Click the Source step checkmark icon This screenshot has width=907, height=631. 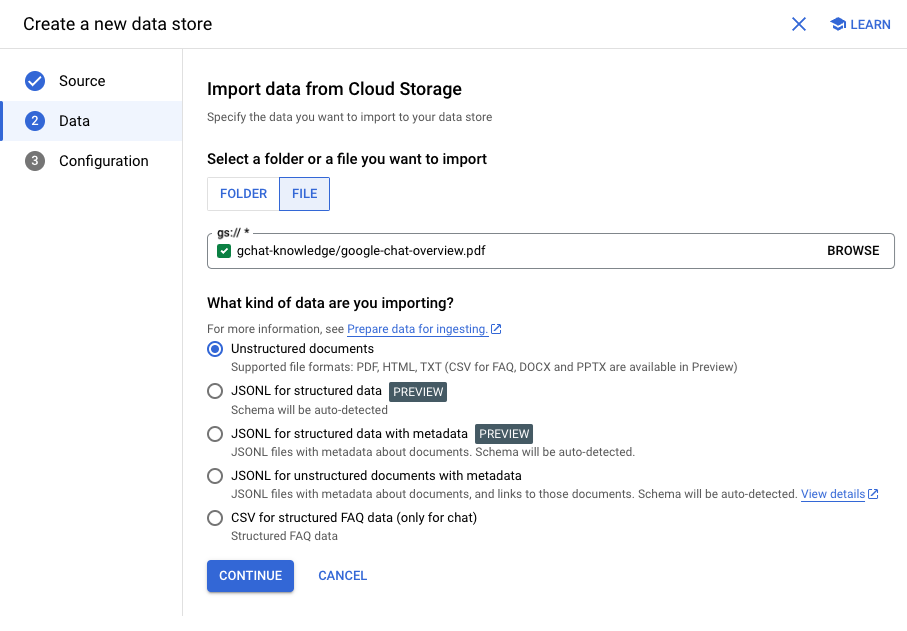coord(35,81)
